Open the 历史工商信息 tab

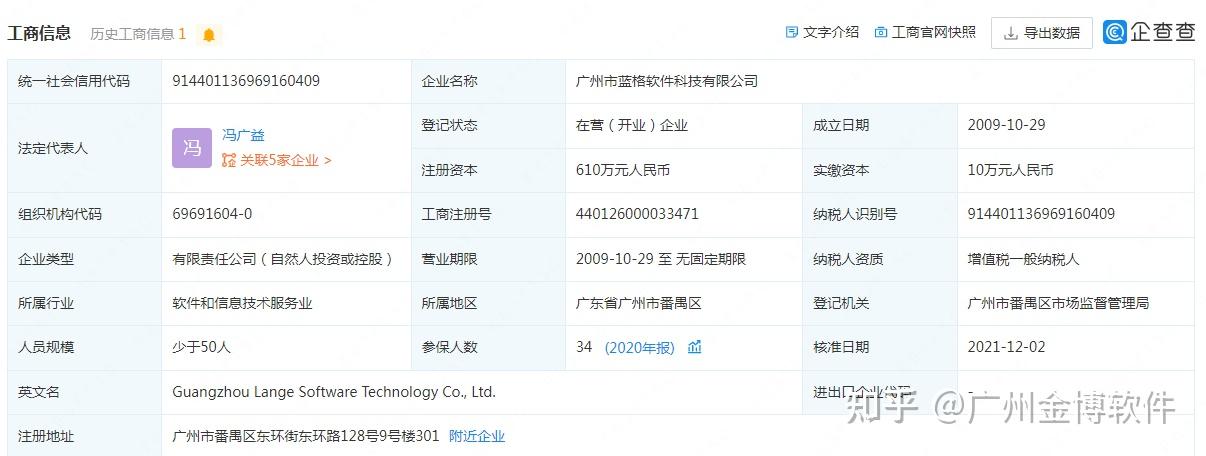click(138, 34)
